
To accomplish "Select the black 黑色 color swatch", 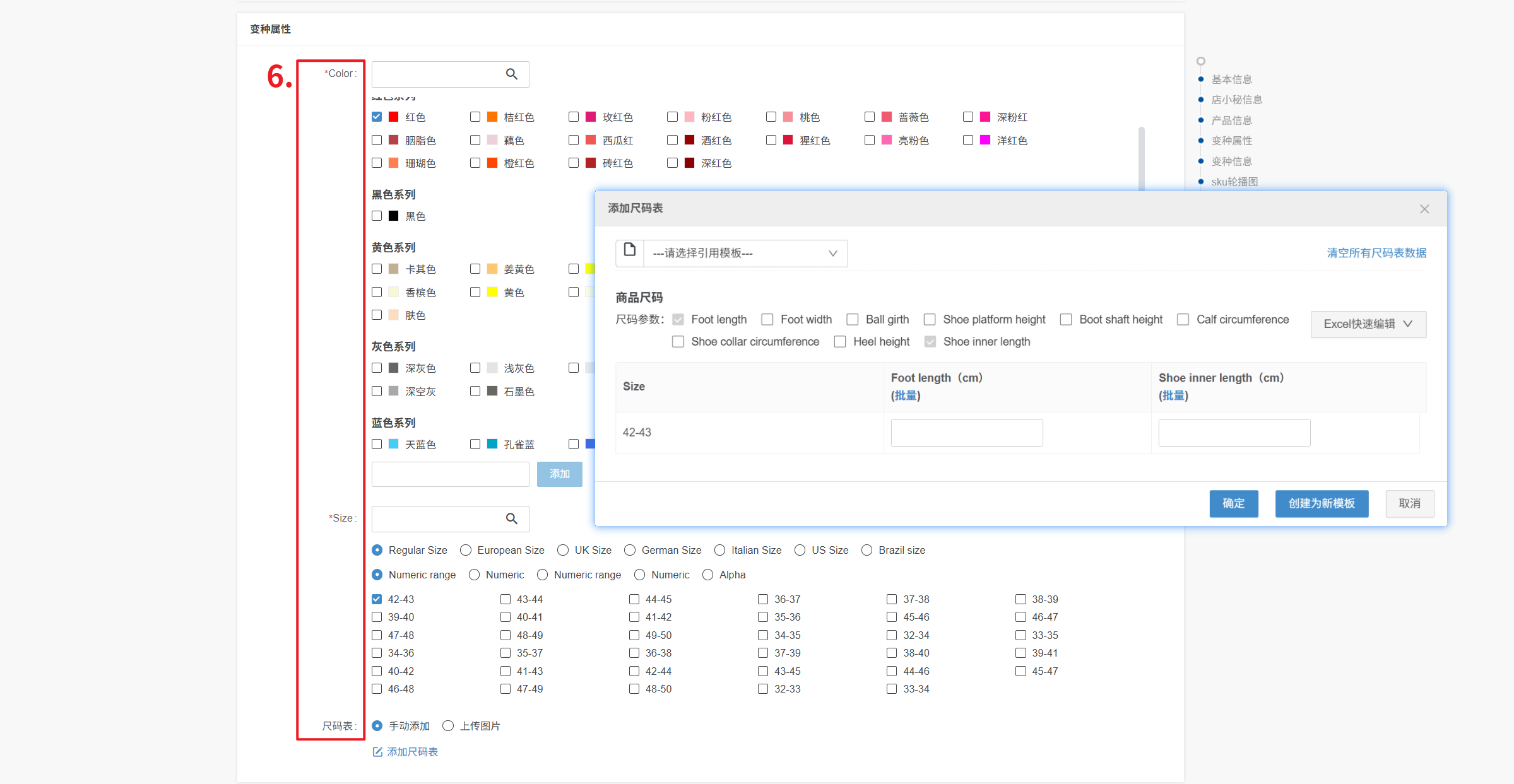I will (x=394, y=216).
